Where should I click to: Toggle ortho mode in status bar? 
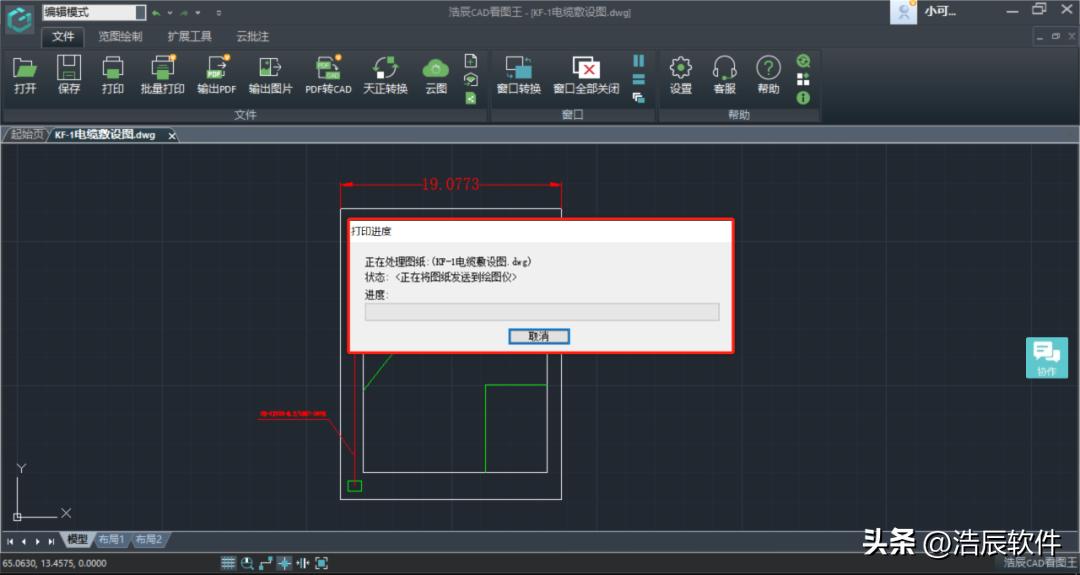(266, 563)
